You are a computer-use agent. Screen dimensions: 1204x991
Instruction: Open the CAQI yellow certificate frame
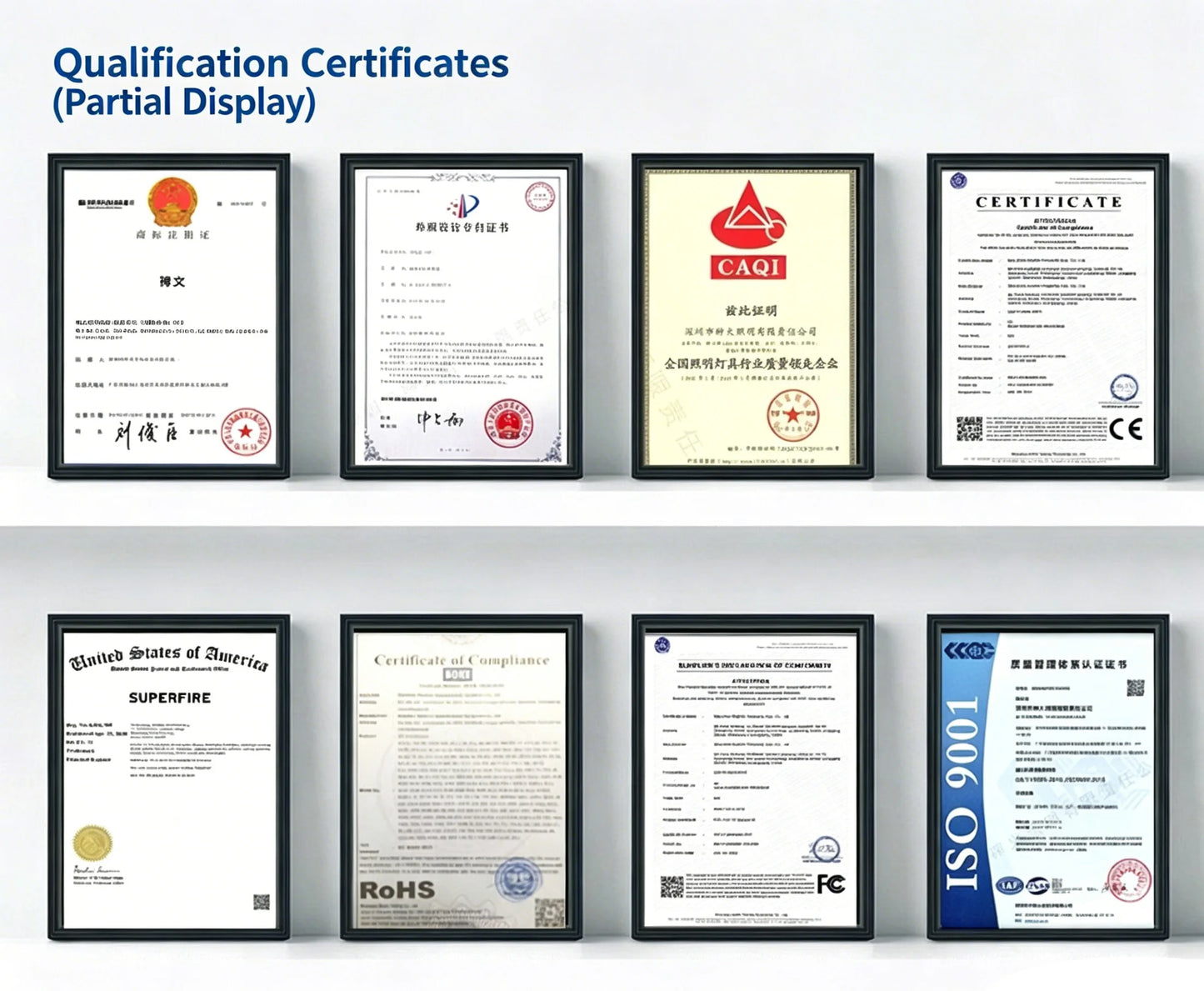(x=752, y=316)
